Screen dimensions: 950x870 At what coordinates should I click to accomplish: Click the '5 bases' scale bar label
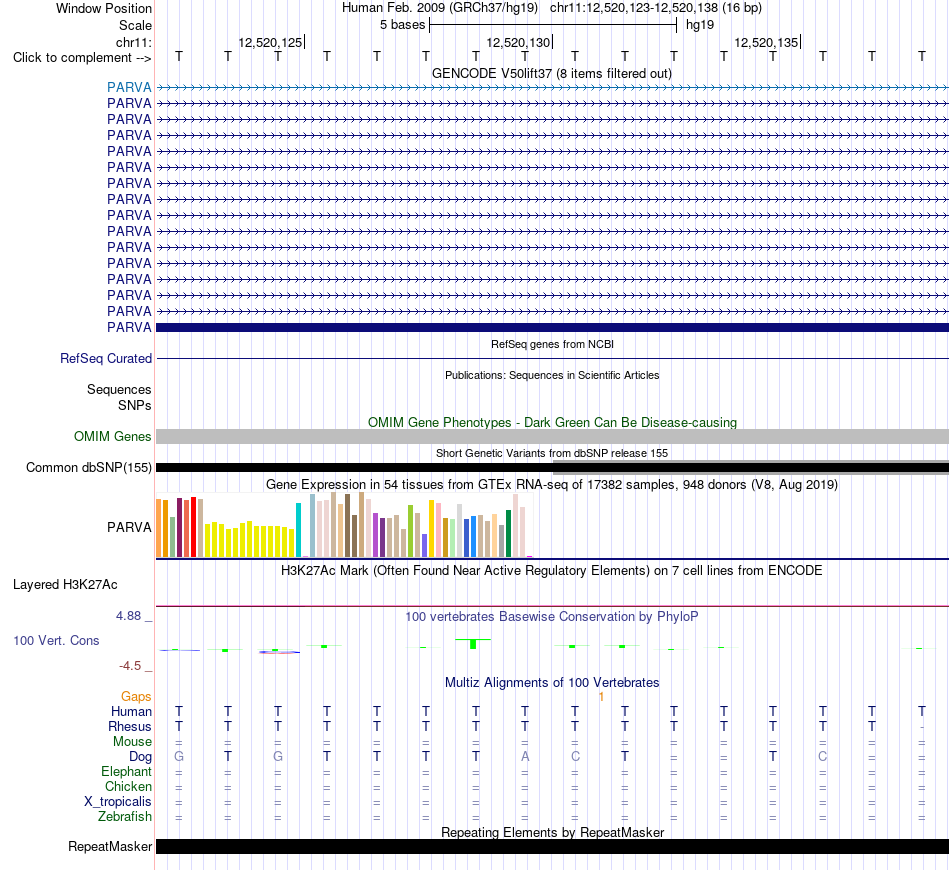coord(402,25)
